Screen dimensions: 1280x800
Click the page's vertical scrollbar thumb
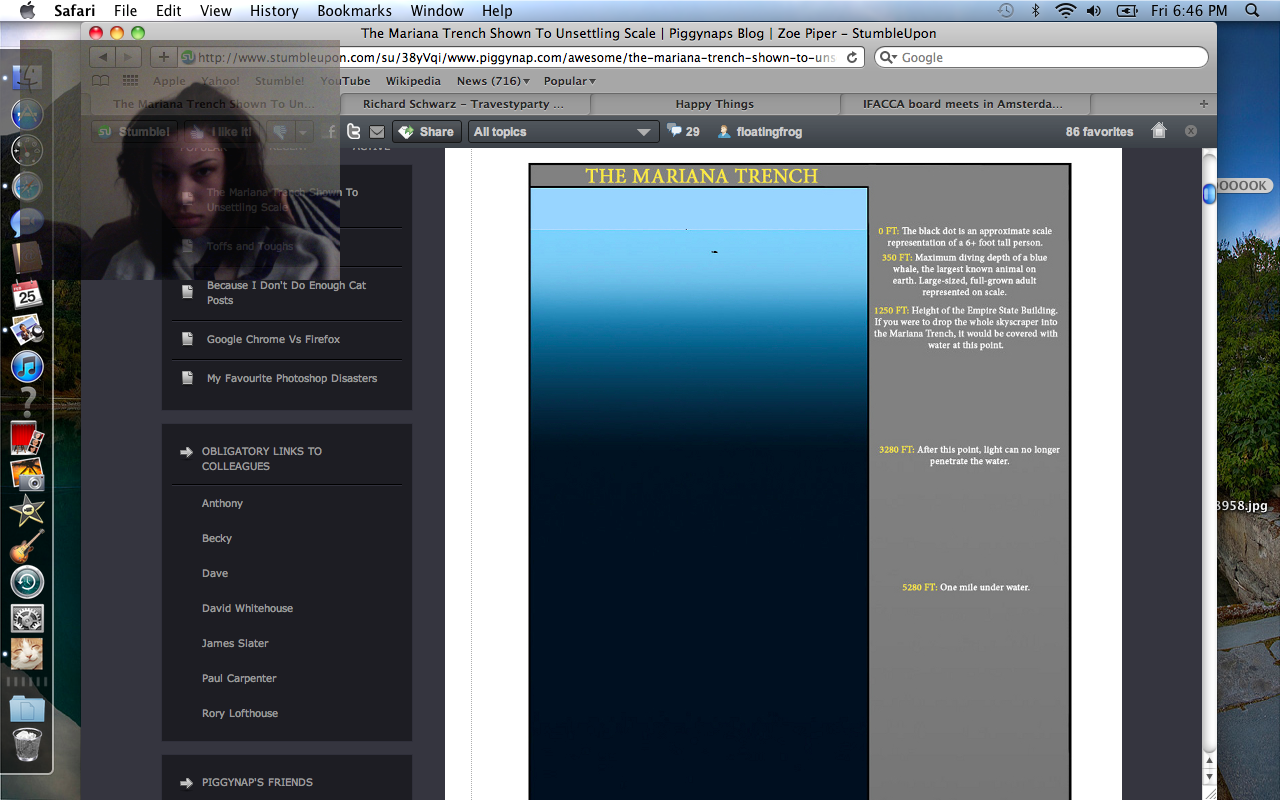pos(1209,193)
